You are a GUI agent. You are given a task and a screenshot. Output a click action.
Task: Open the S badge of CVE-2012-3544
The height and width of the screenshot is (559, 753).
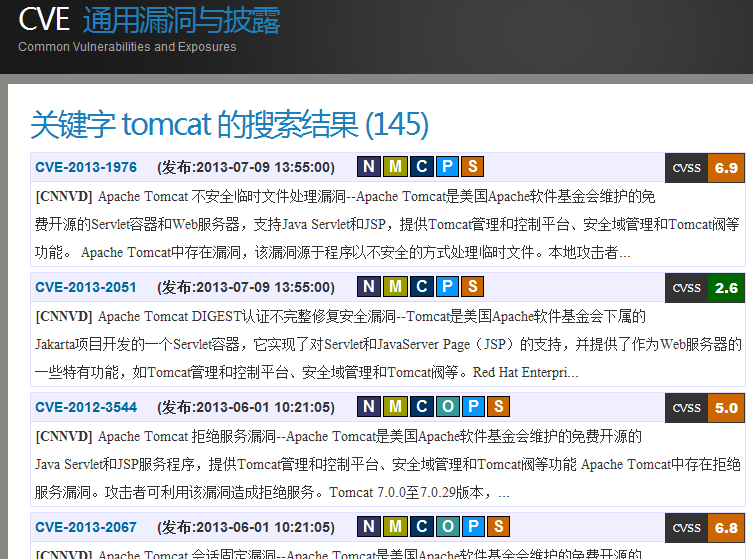(498, 407)
